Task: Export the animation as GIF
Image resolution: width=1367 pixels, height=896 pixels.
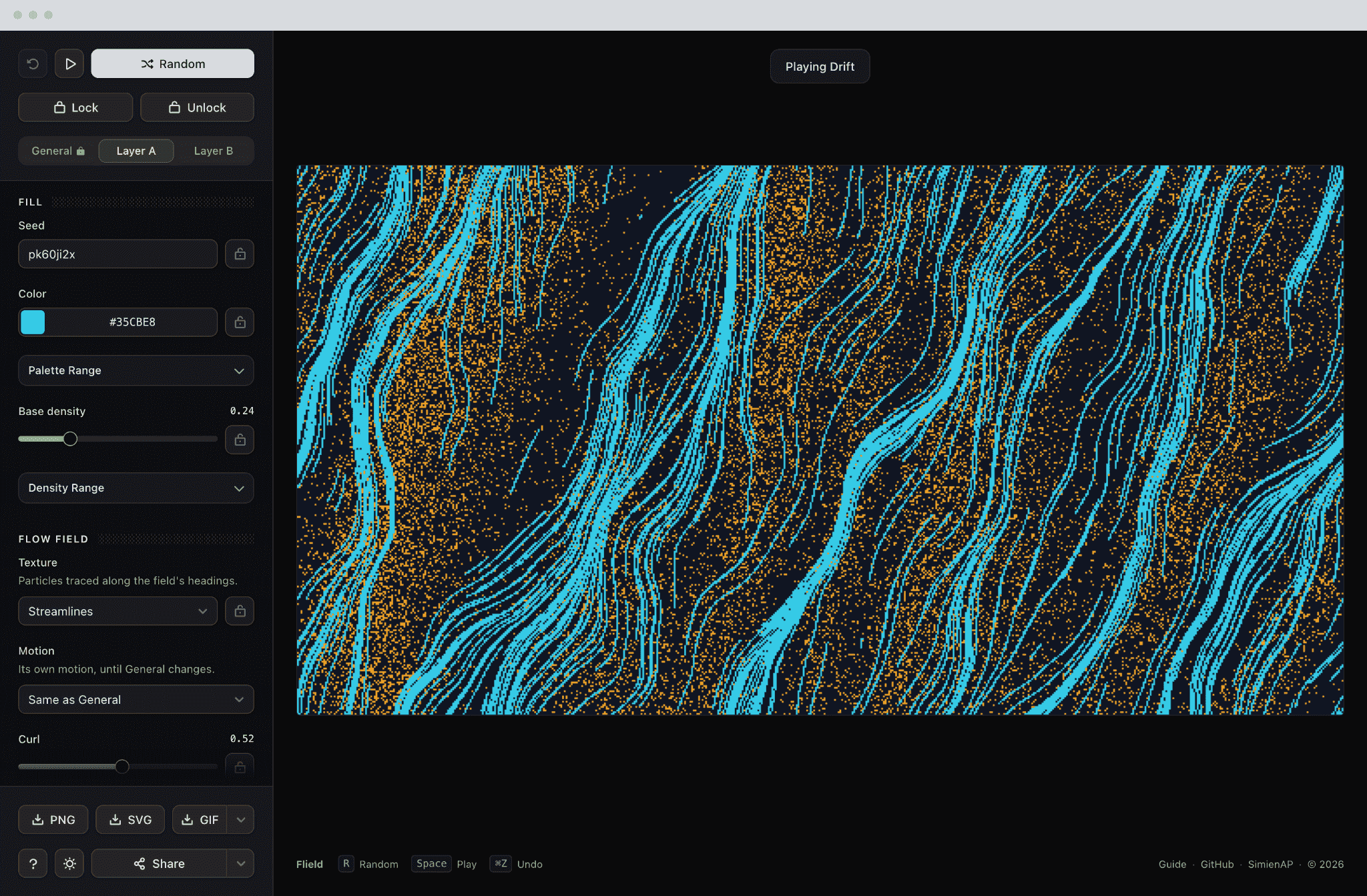Action: pos(200,820)
